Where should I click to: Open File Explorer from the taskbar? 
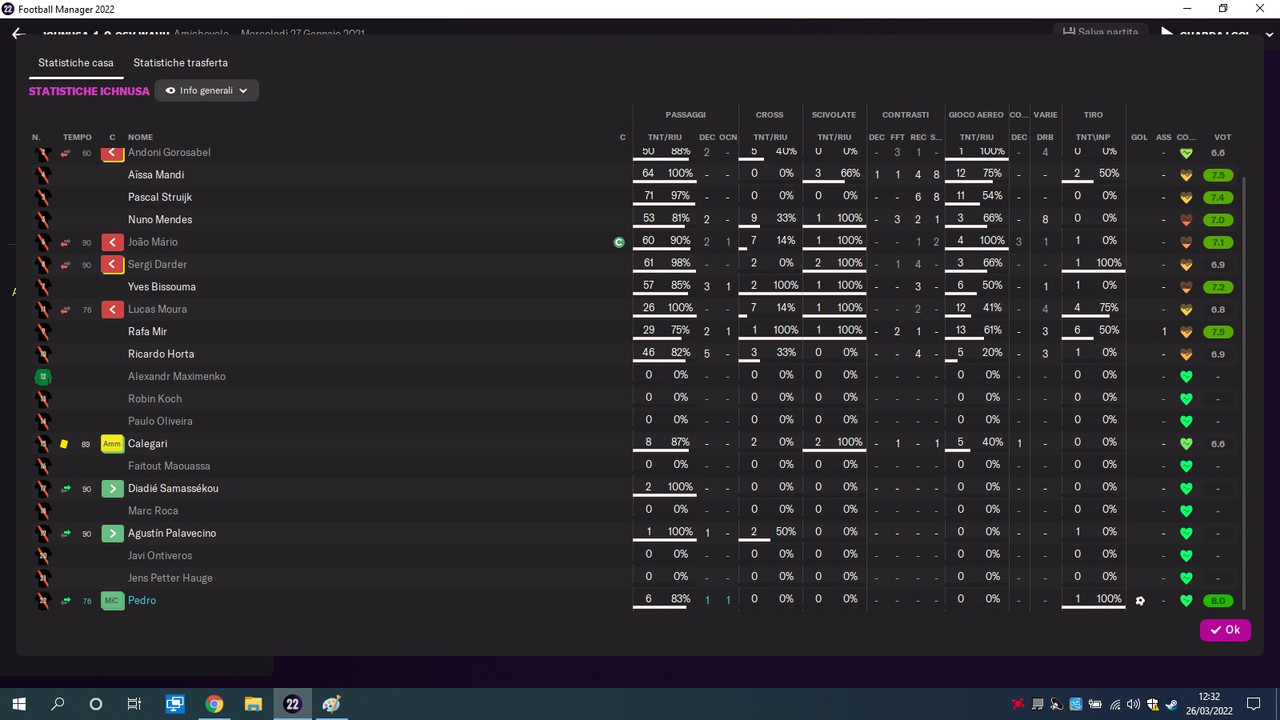point(253,704)
